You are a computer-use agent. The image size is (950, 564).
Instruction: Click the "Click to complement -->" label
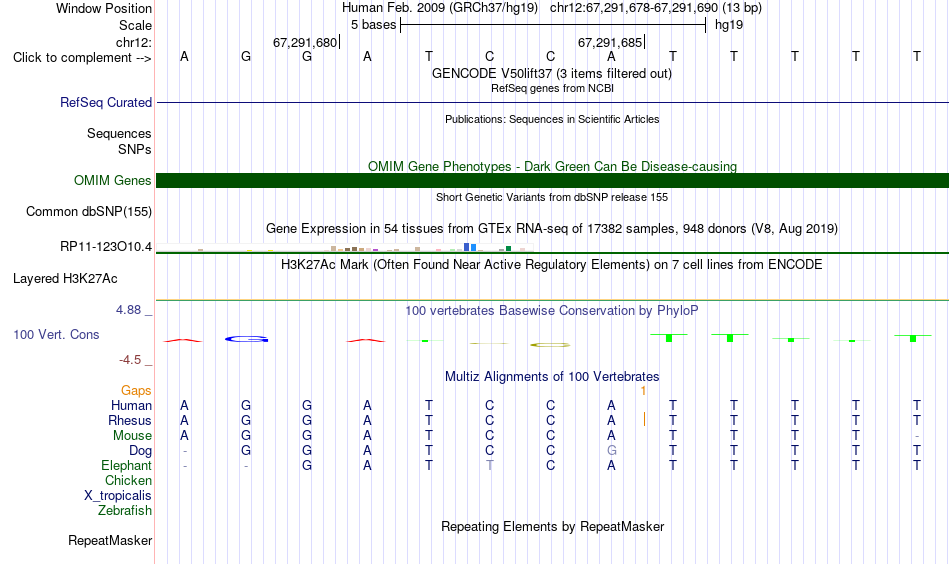tap(82, 58)
